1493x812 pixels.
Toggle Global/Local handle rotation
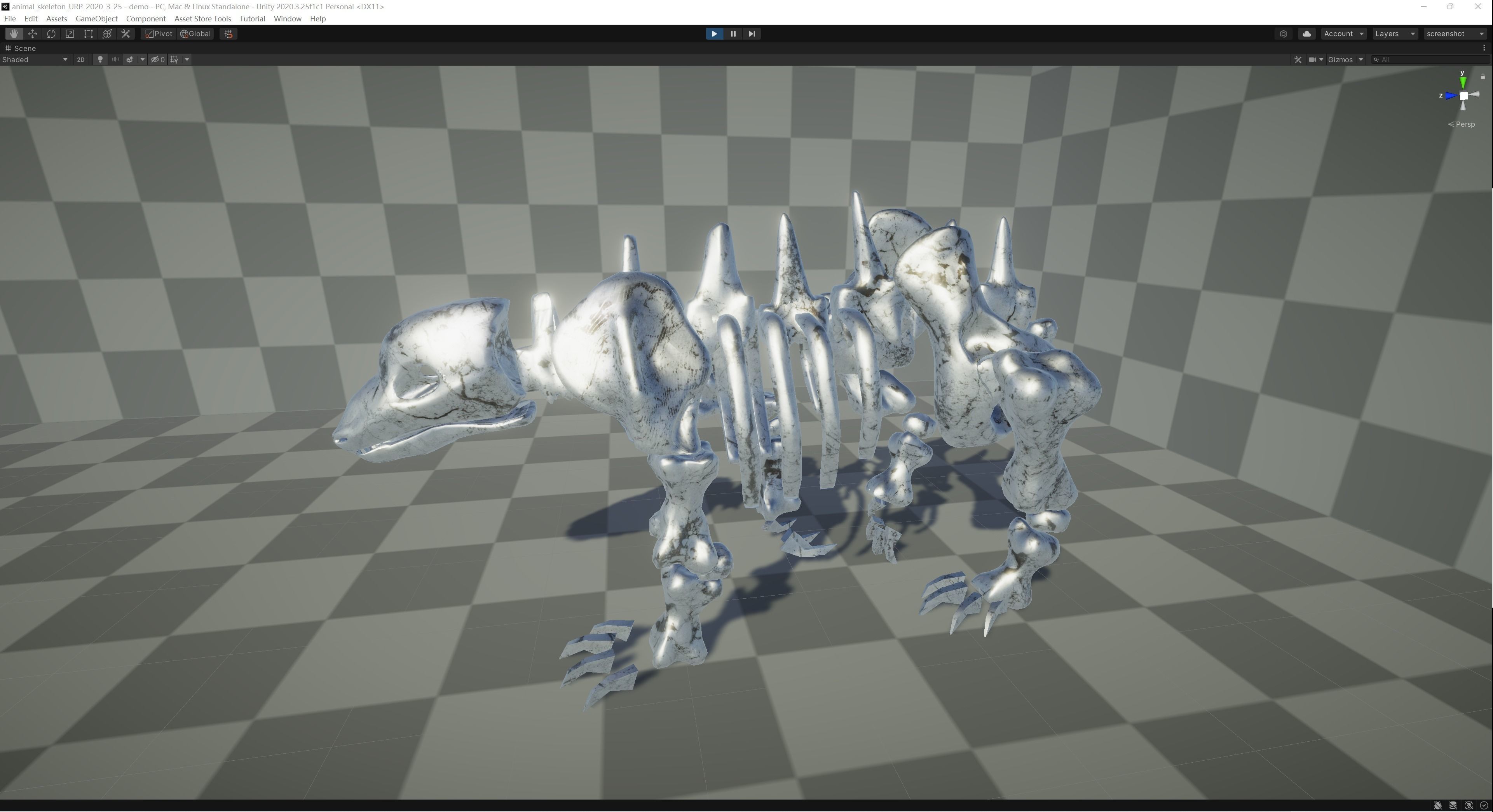[x=196, y=34]
